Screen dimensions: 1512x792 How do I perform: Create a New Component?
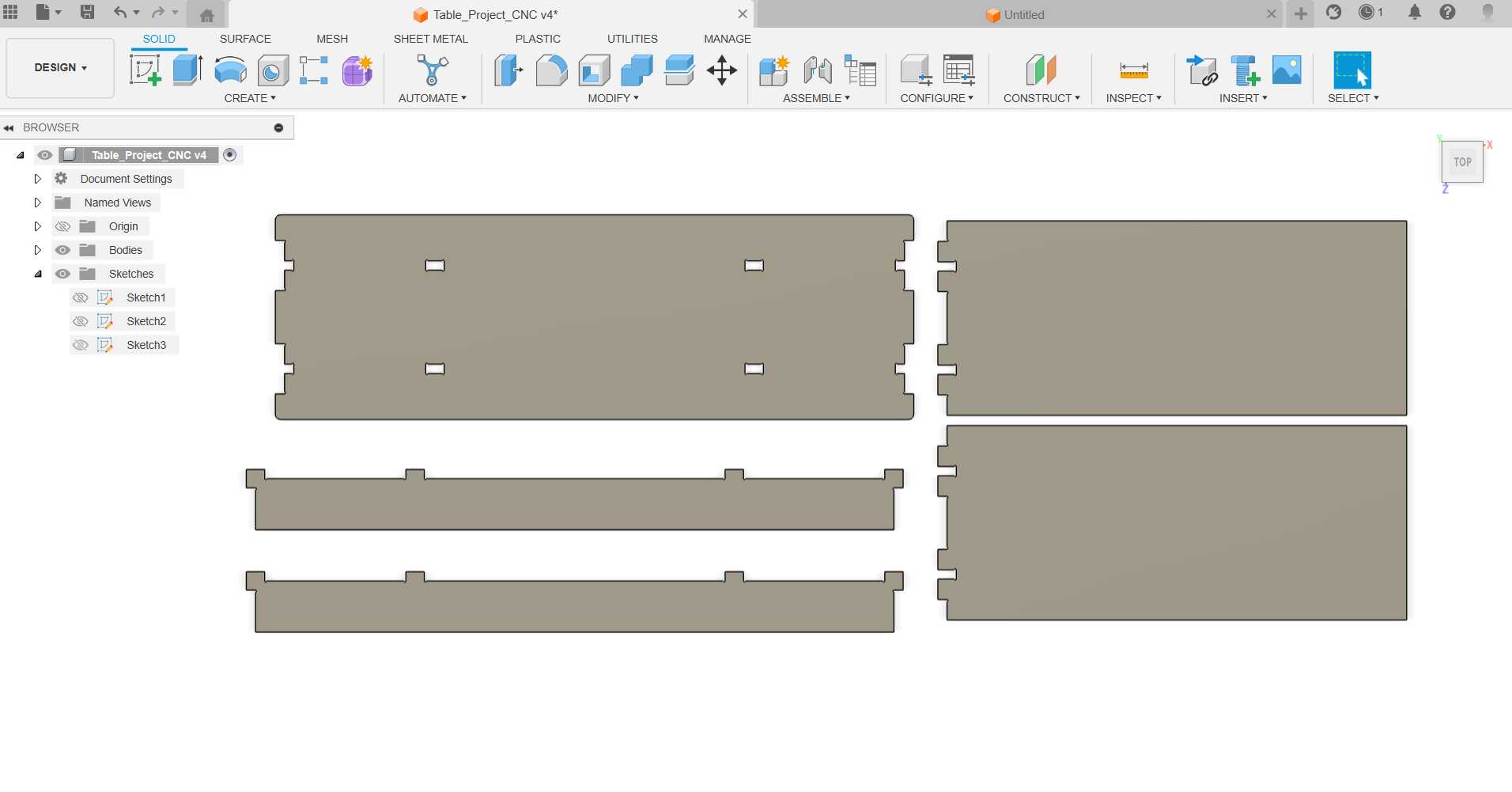pos(774,70)
